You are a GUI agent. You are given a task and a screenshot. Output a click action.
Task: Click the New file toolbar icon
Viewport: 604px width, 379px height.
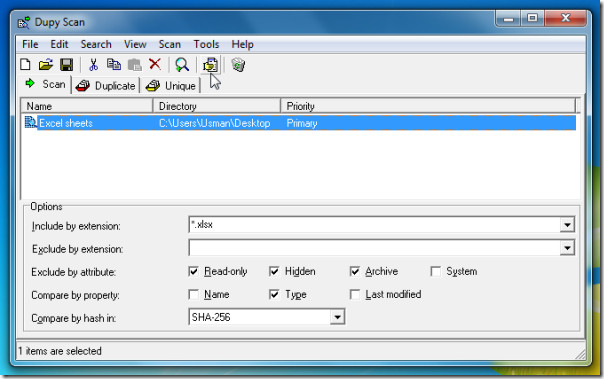pyautogui.click(x=25, y=64)
